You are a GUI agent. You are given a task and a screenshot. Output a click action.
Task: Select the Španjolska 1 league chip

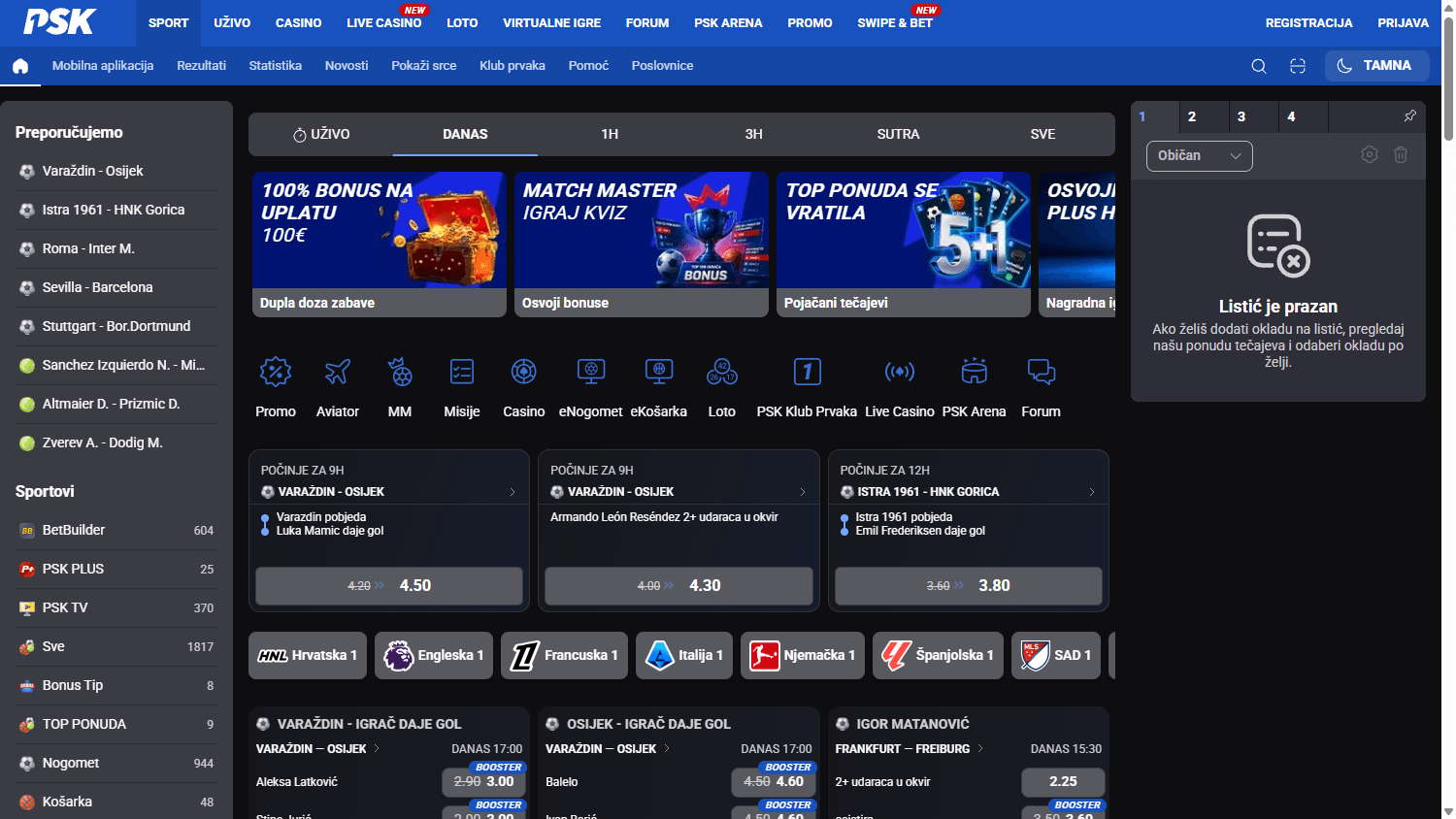(938, 655)
